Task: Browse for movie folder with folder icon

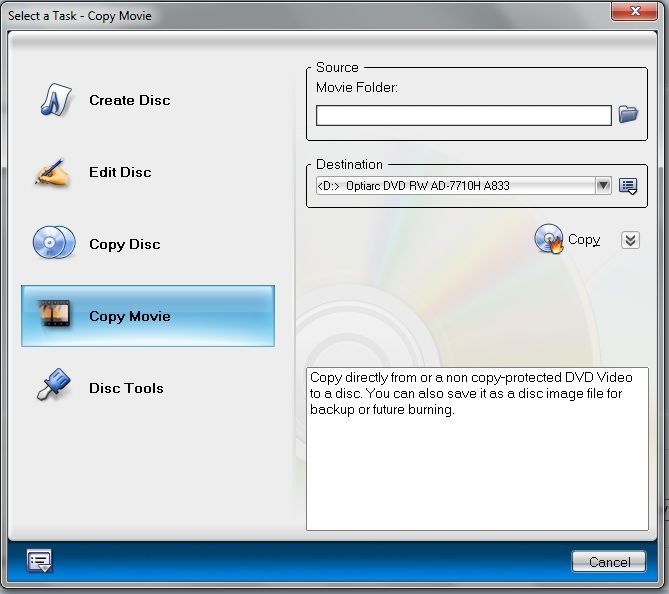Action: (x=628, y=114)
